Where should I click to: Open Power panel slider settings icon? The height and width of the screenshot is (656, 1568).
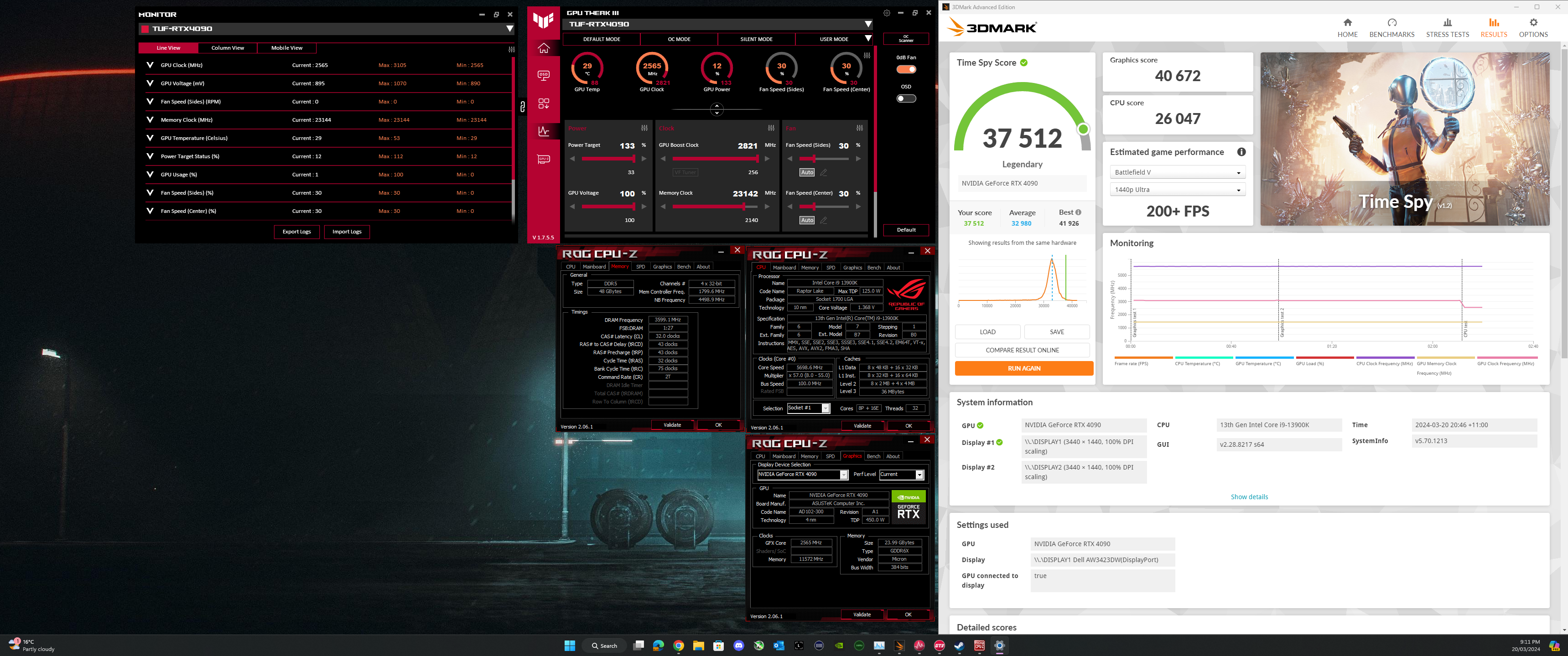(x=644, y=129)
